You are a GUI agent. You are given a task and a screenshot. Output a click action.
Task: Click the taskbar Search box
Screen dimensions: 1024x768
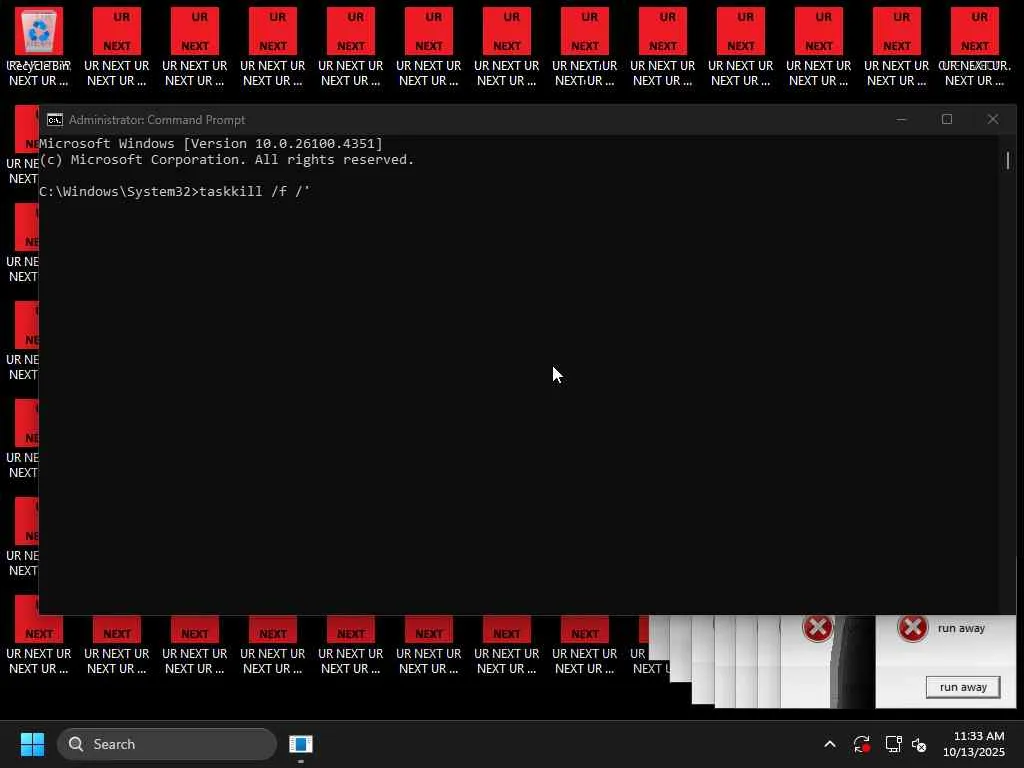167,744
